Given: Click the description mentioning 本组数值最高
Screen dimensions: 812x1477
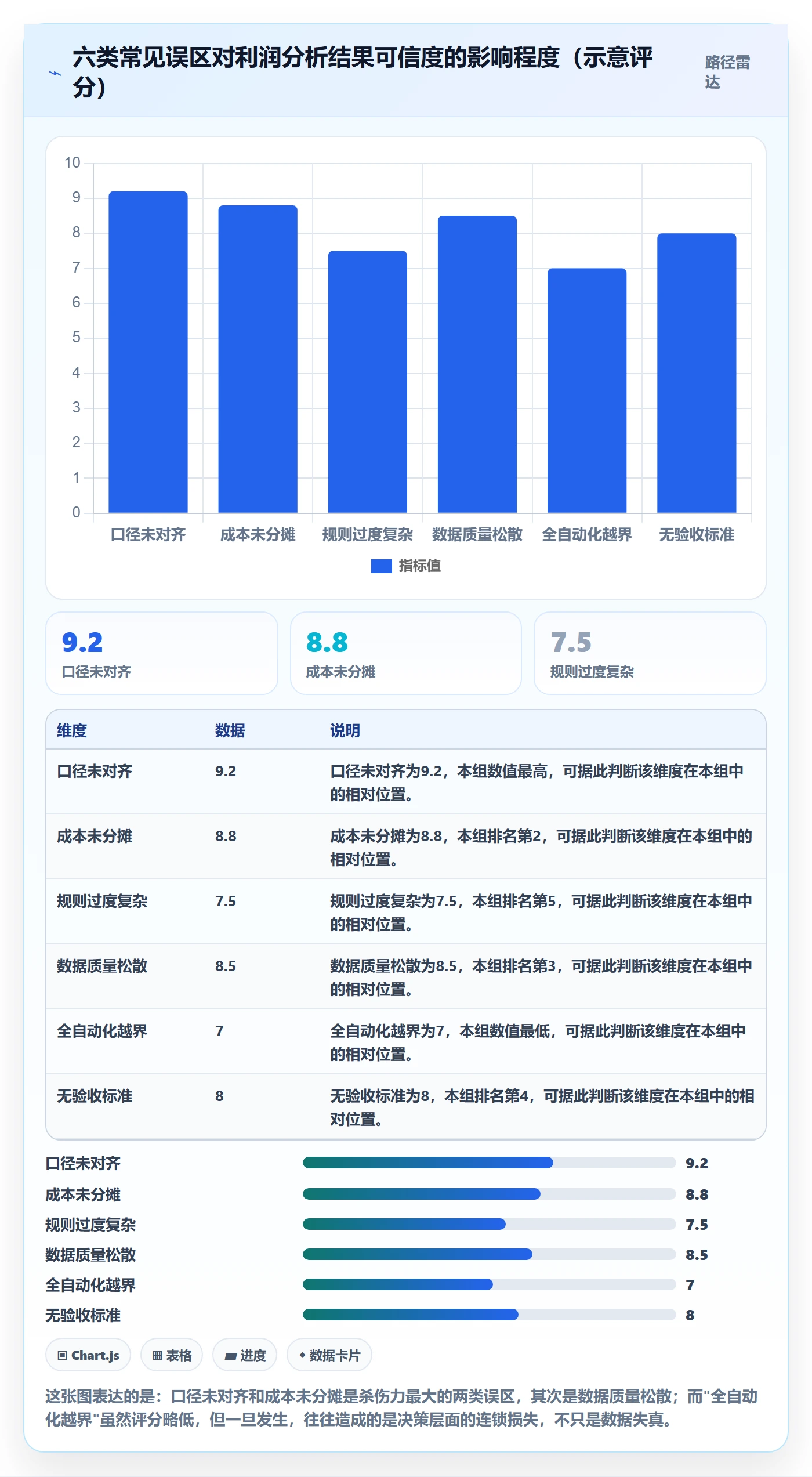Looking at the screenshot, I should point(536,782).
